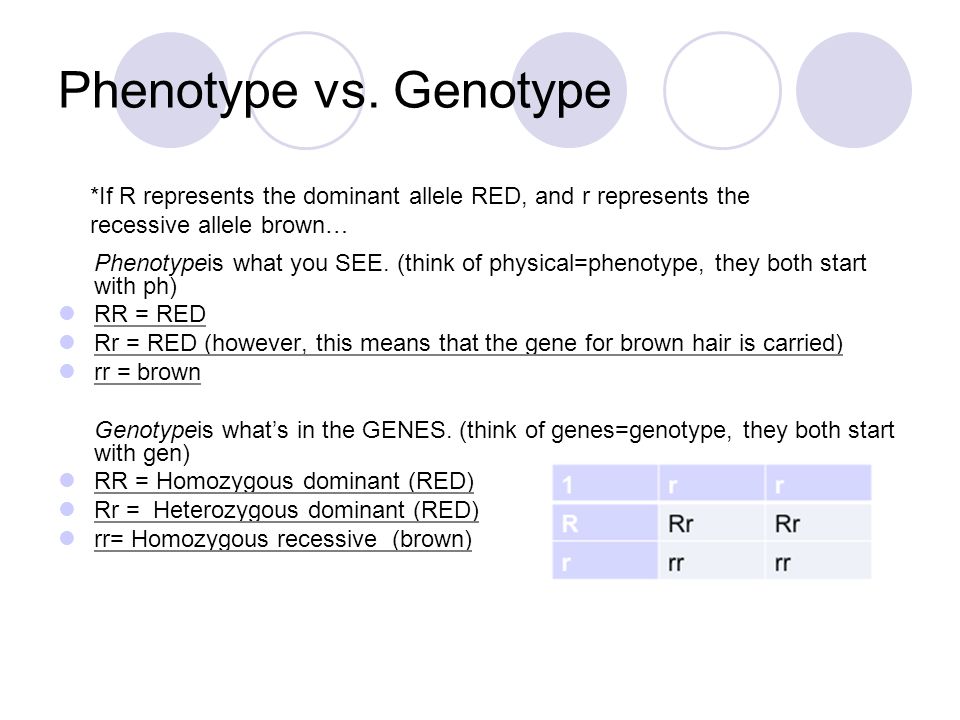Click the bottom-right 'rr' table cell
Screen dimensions: 960x720
818,561
